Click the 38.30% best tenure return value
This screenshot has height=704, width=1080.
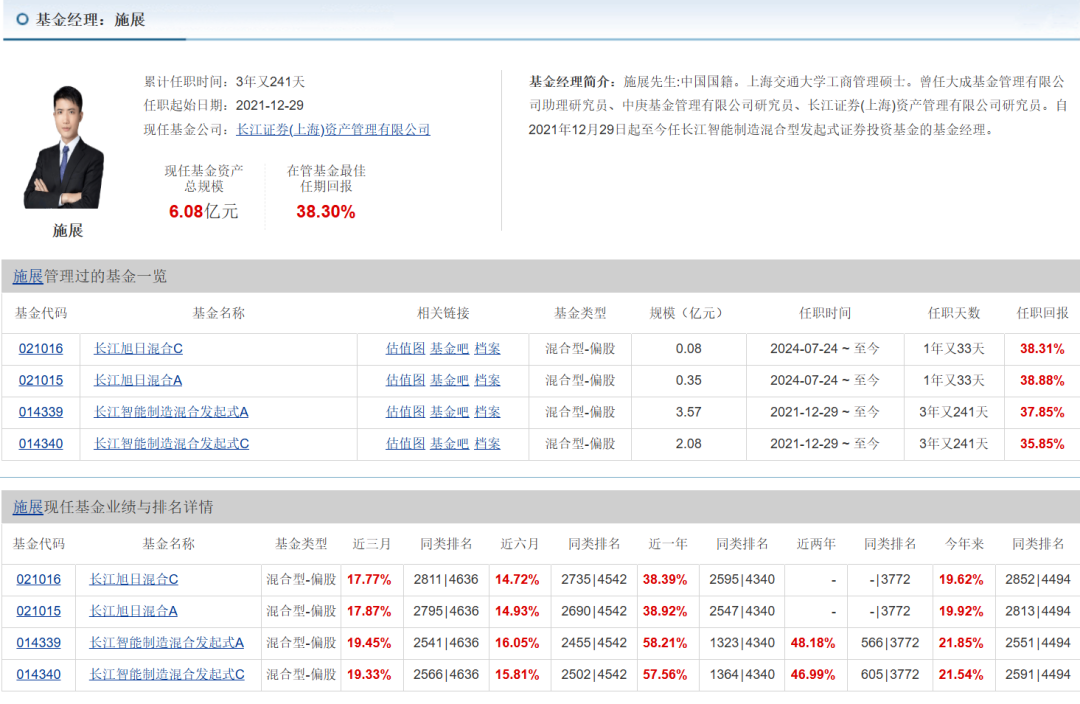[x=326, y=211]
